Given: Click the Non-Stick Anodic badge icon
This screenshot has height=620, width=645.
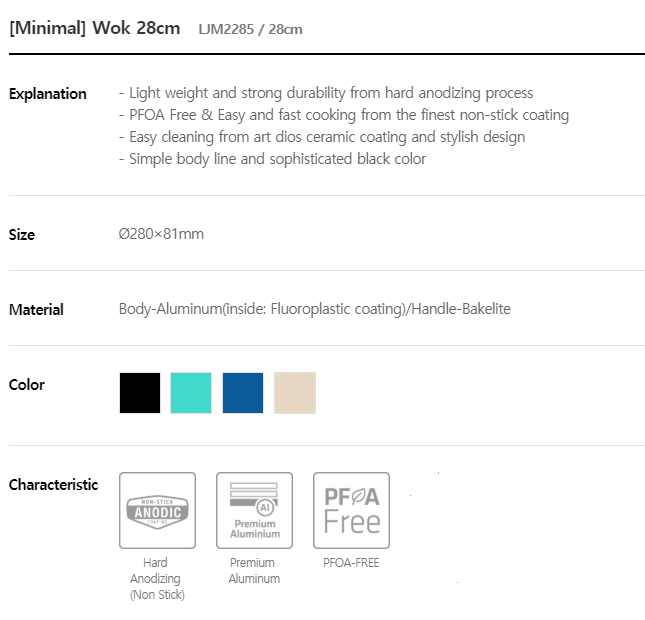Looking at the screenshot, I should 155,511.
